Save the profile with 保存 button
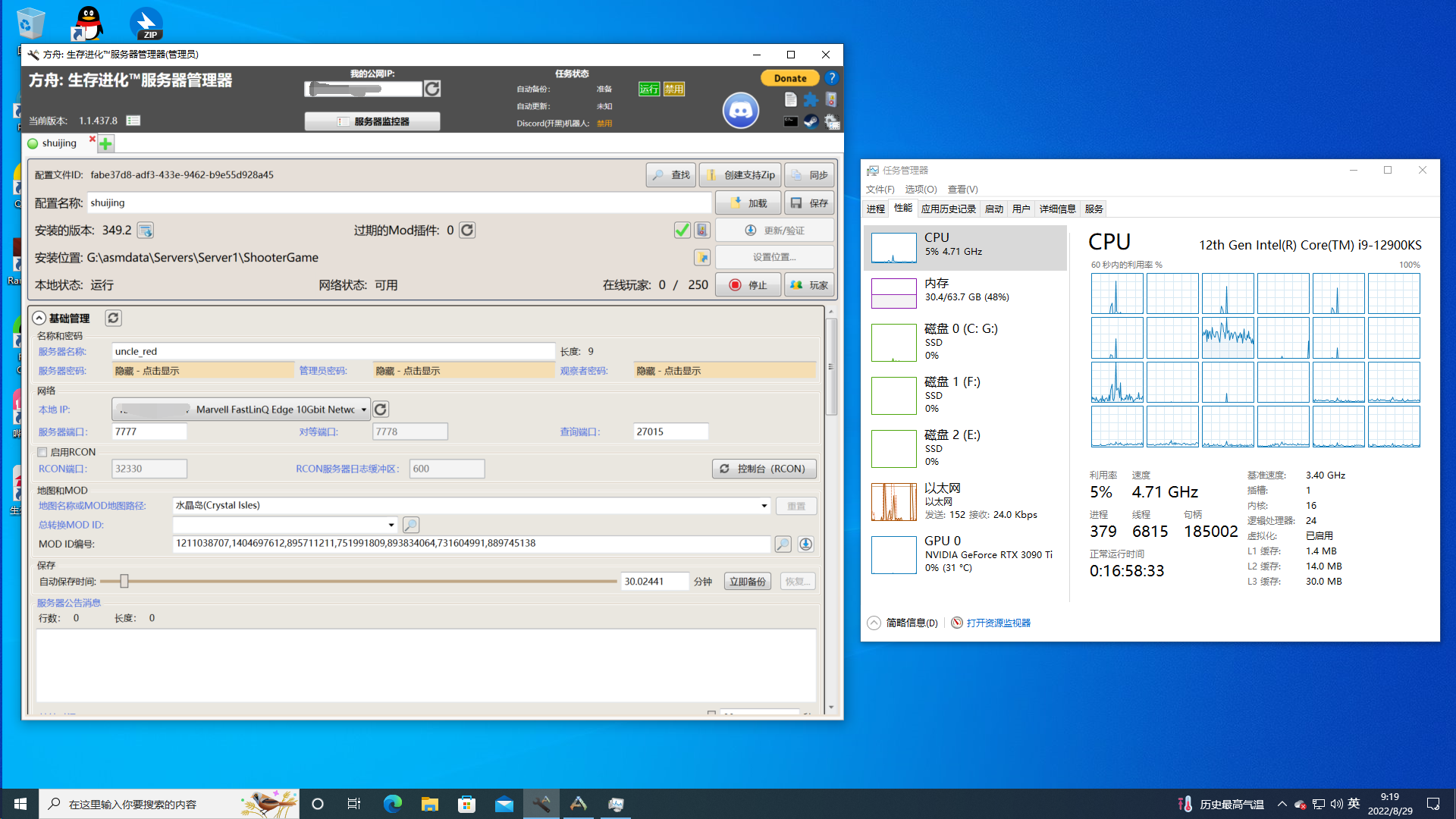Image resolution: width=1456 pixels, height=819 pixels. (810, 203)
